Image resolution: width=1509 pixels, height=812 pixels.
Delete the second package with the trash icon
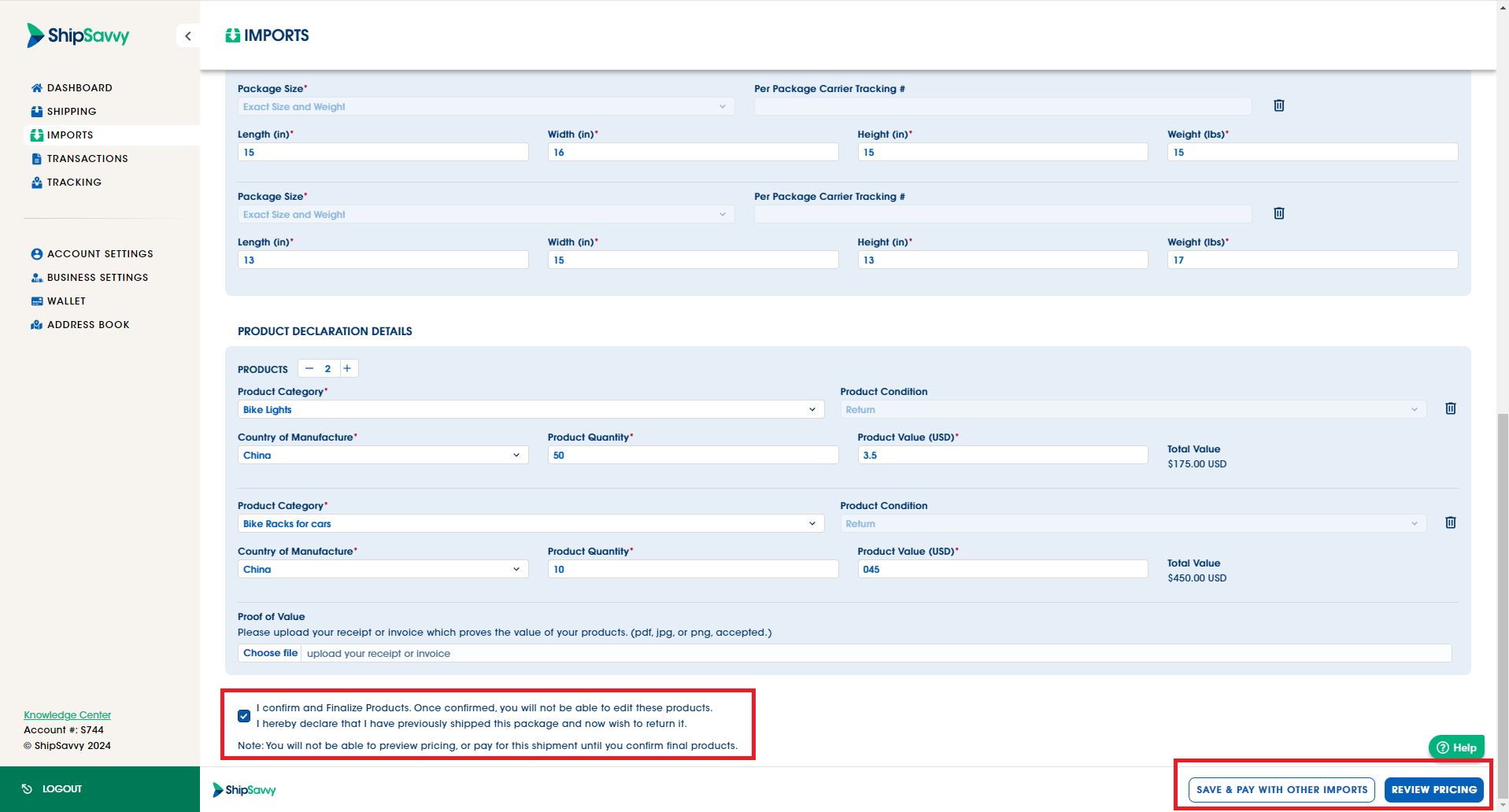click(x=1279, y=213)
